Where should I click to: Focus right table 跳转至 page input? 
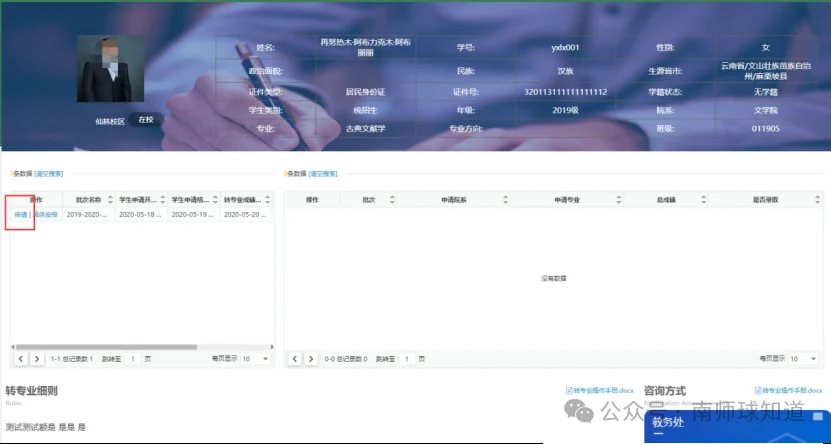click(407, 359)
